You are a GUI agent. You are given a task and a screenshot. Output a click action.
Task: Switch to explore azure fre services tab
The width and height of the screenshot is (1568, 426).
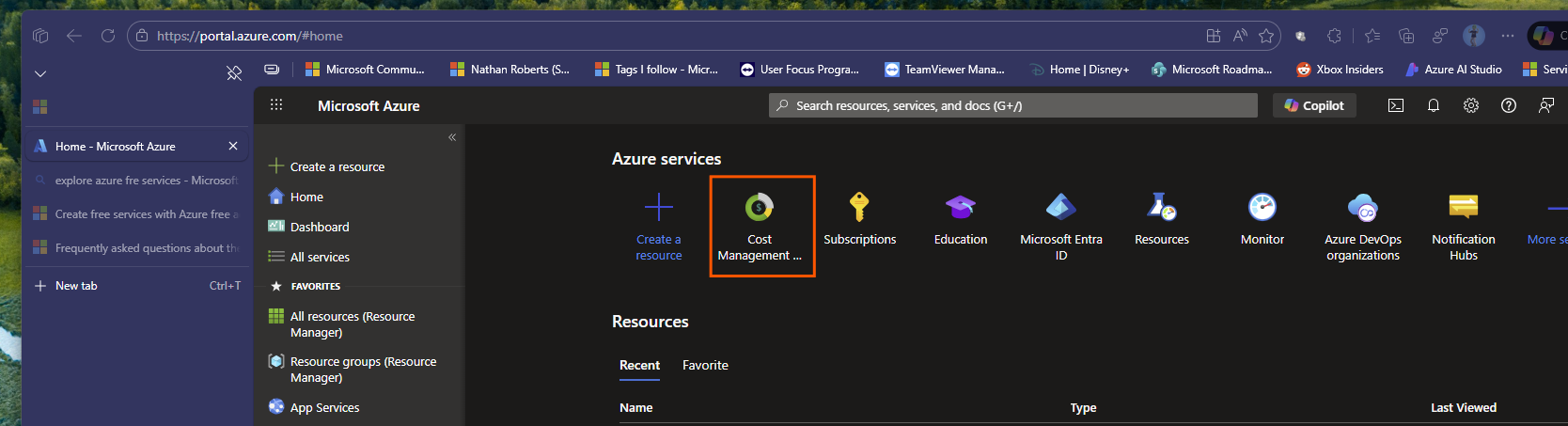(x=136, y=181)
